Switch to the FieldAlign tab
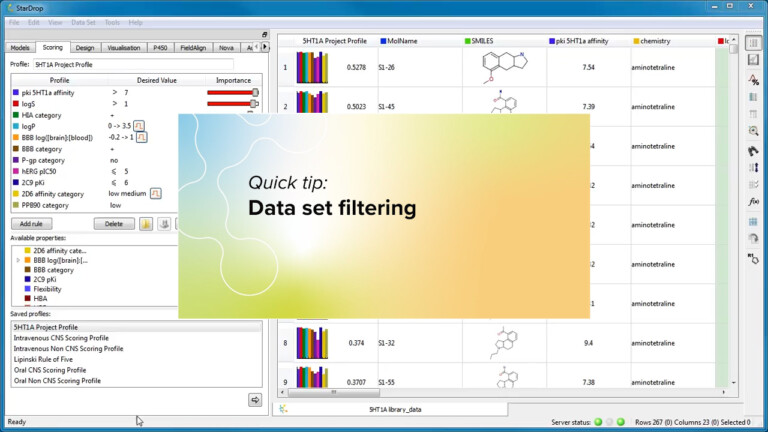 point(193,48)
